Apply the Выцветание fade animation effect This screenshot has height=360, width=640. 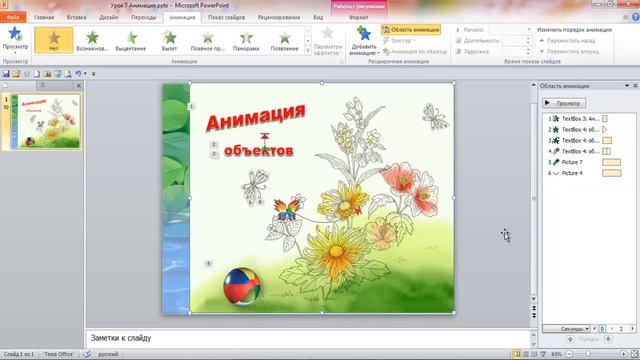click(x=131, y=40)
